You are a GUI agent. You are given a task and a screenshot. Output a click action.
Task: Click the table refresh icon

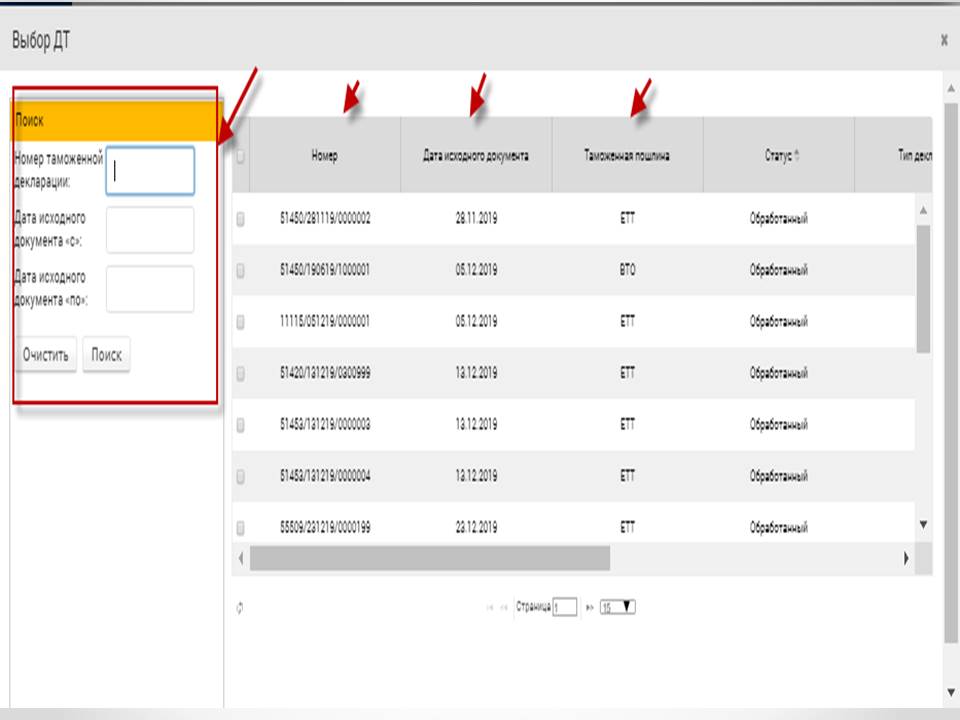240,608
